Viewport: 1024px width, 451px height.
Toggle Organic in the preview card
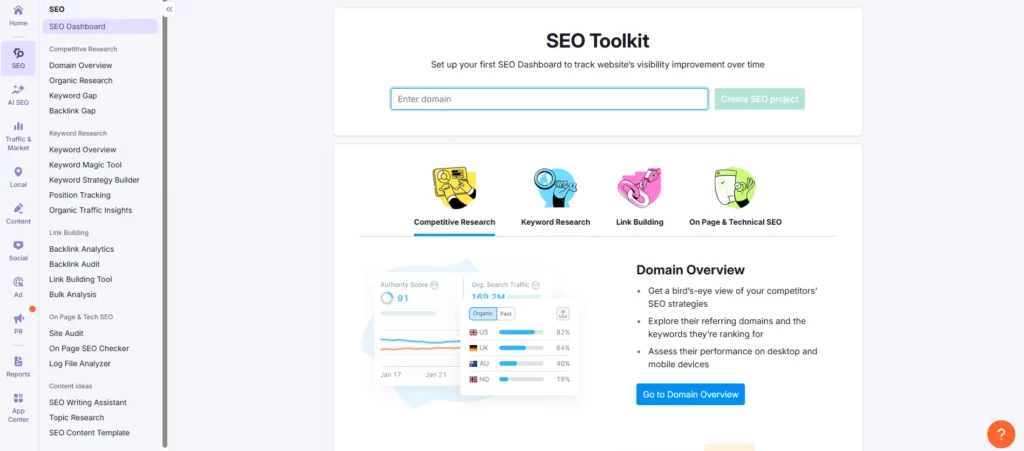[483, 314]
